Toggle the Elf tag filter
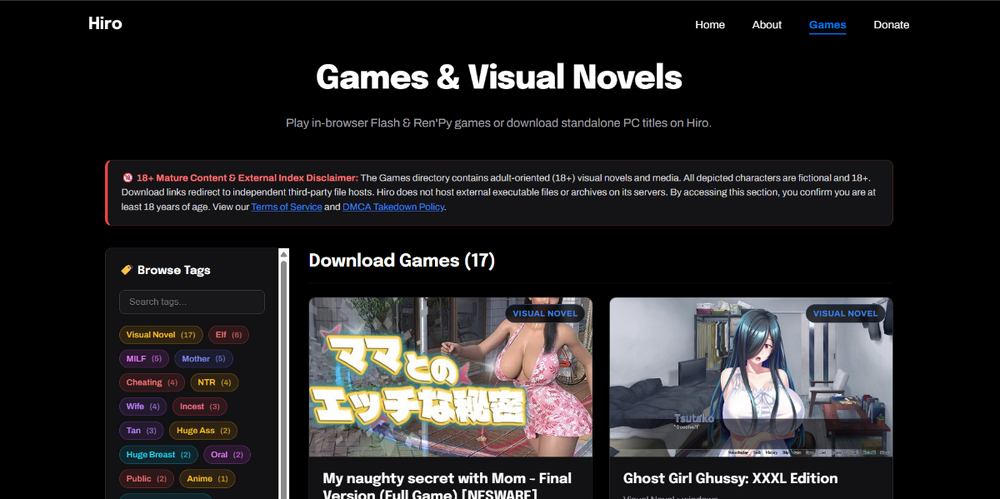 pos(228,334)
